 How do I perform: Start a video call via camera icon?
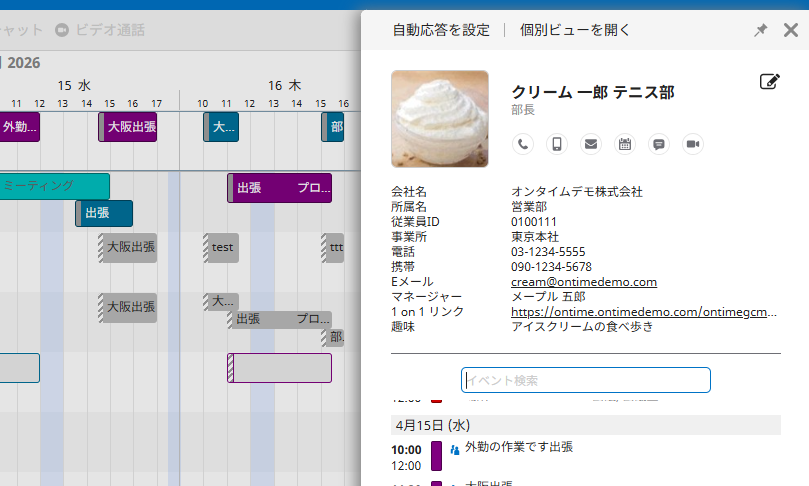[x=692, y=144]
